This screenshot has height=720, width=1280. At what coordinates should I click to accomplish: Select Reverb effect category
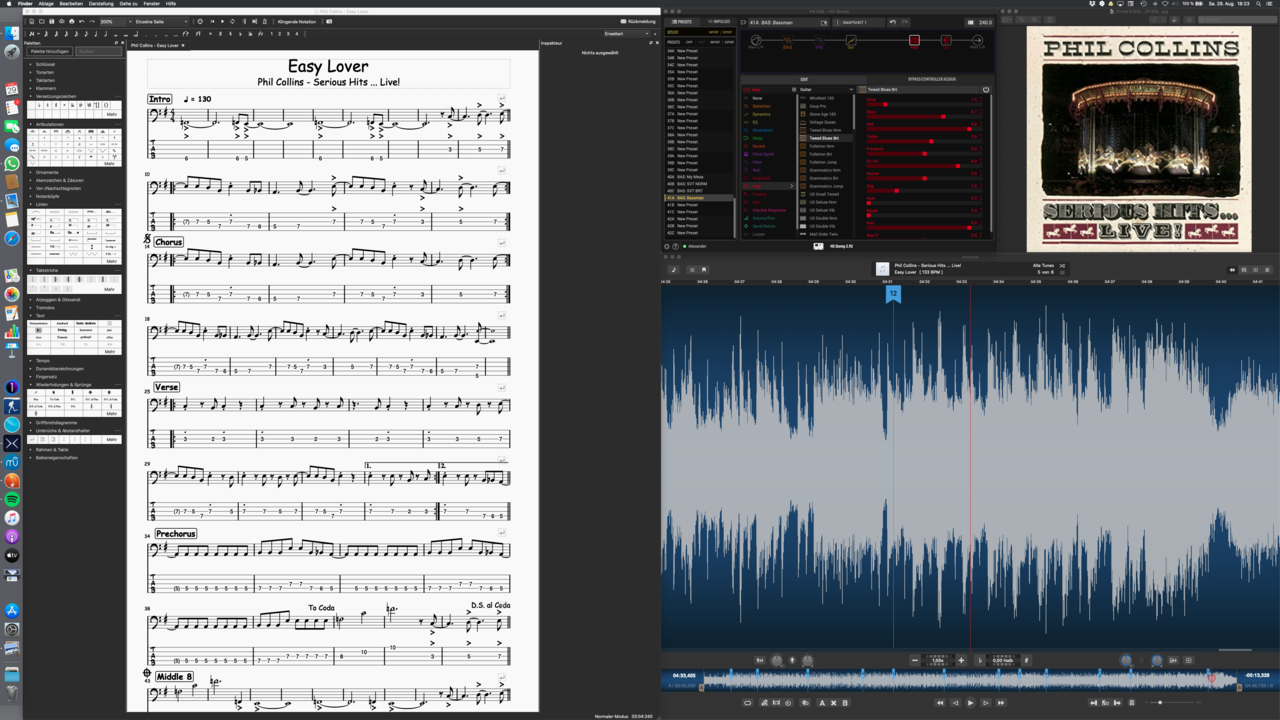759,146
